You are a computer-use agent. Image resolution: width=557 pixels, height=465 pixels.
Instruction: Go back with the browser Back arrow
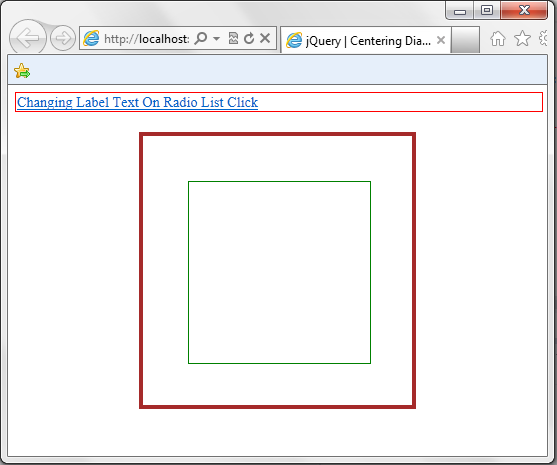(x=28, y=38)
